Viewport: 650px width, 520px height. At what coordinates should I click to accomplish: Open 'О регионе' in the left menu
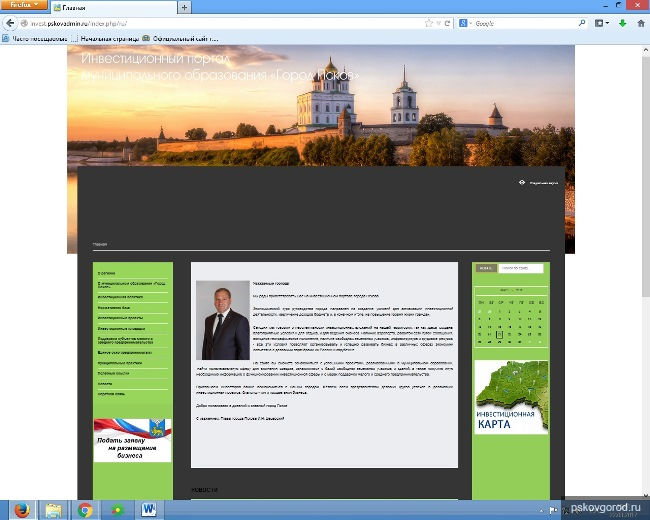tap(107, 273)
